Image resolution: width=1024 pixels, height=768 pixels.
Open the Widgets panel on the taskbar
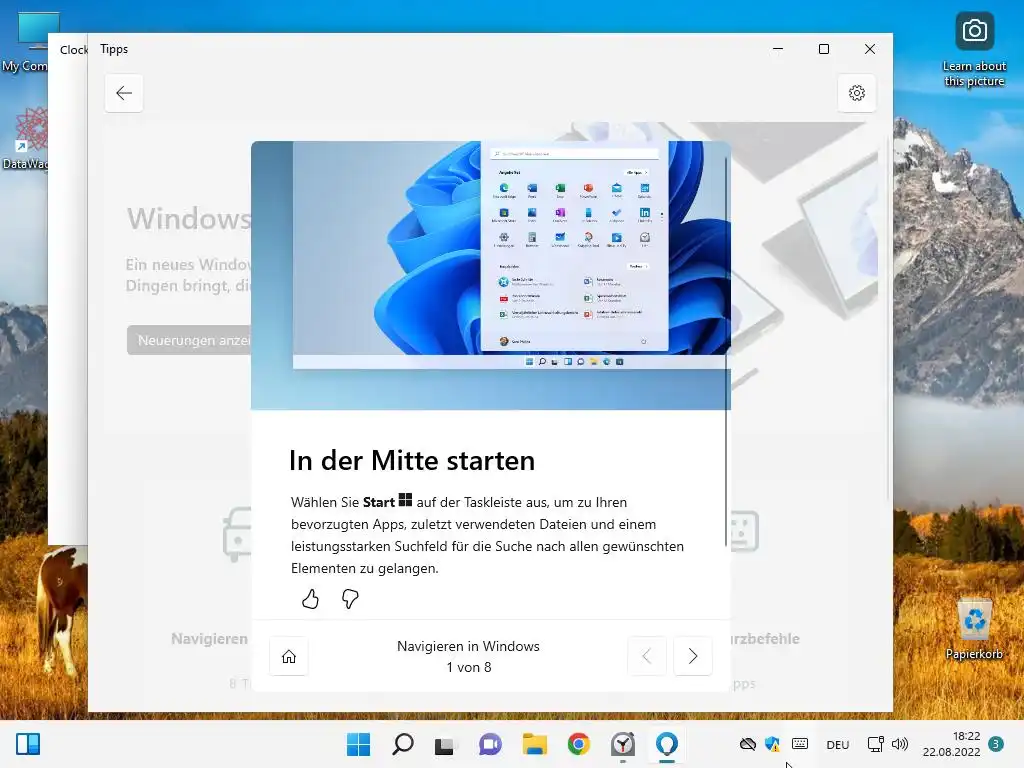[x=28, y=744]
